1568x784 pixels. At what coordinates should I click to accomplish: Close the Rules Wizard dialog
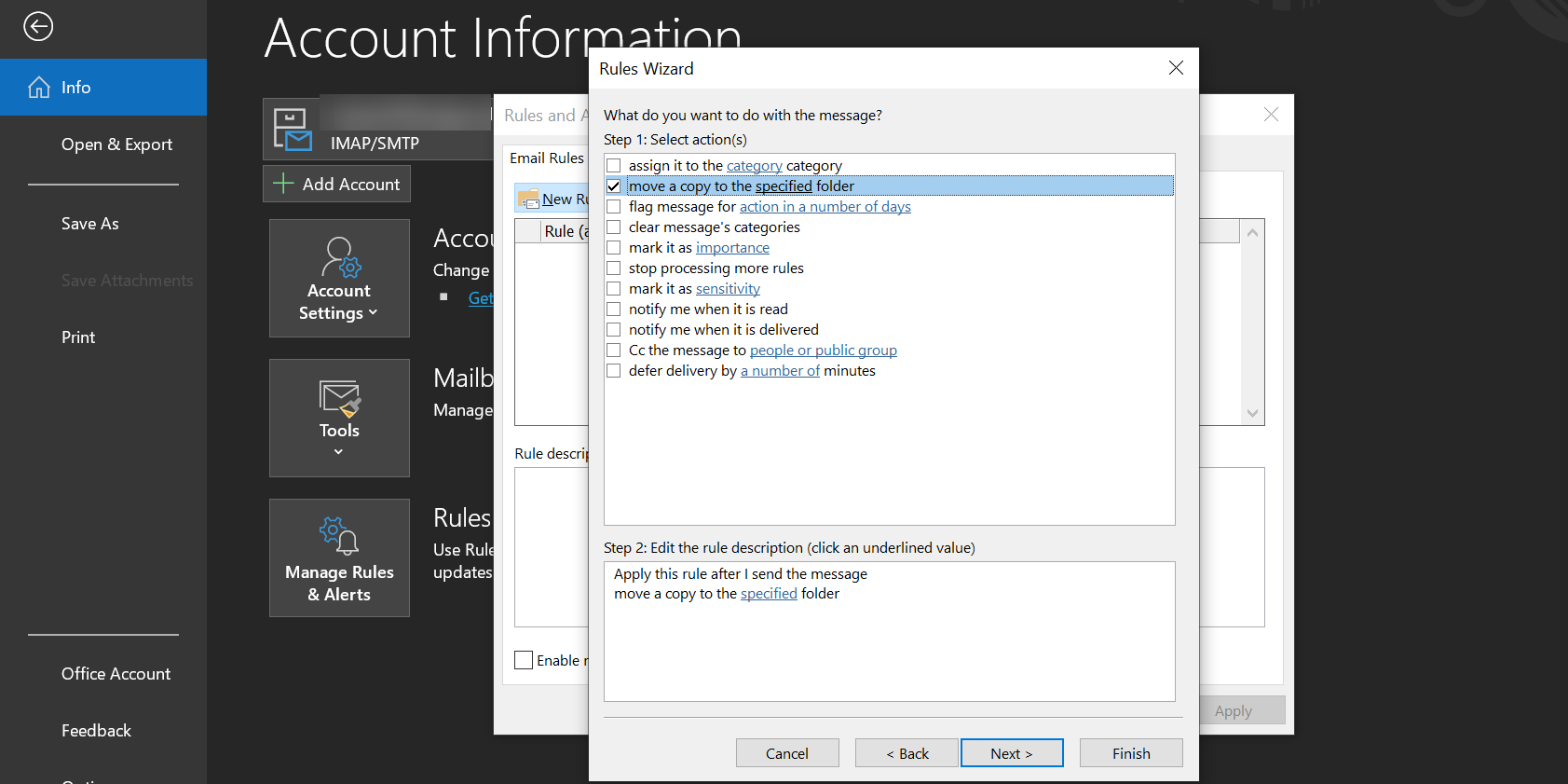click(x=1176, y=68)
